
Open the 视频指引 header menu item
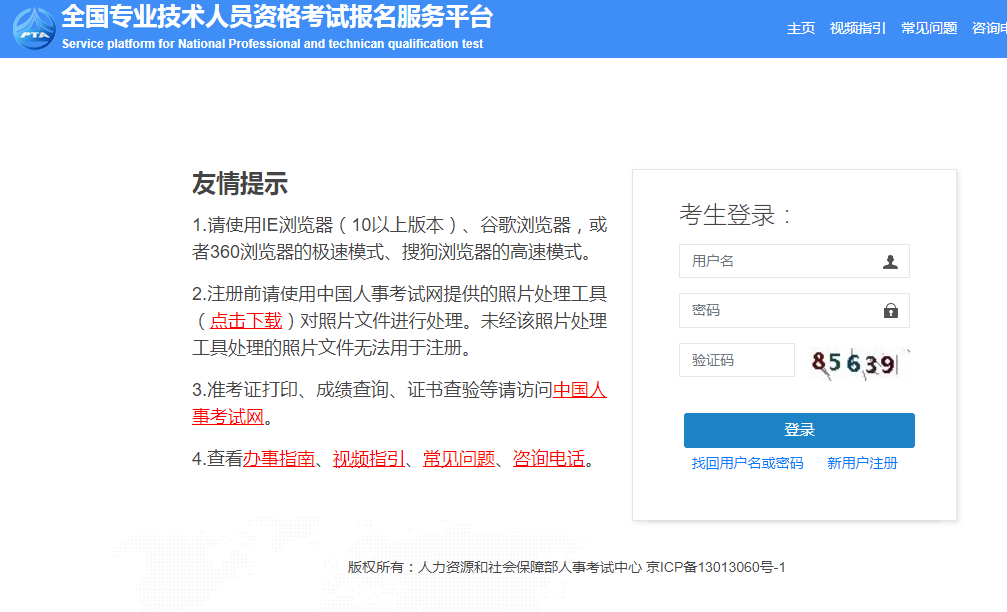click(x=858, y=28)
